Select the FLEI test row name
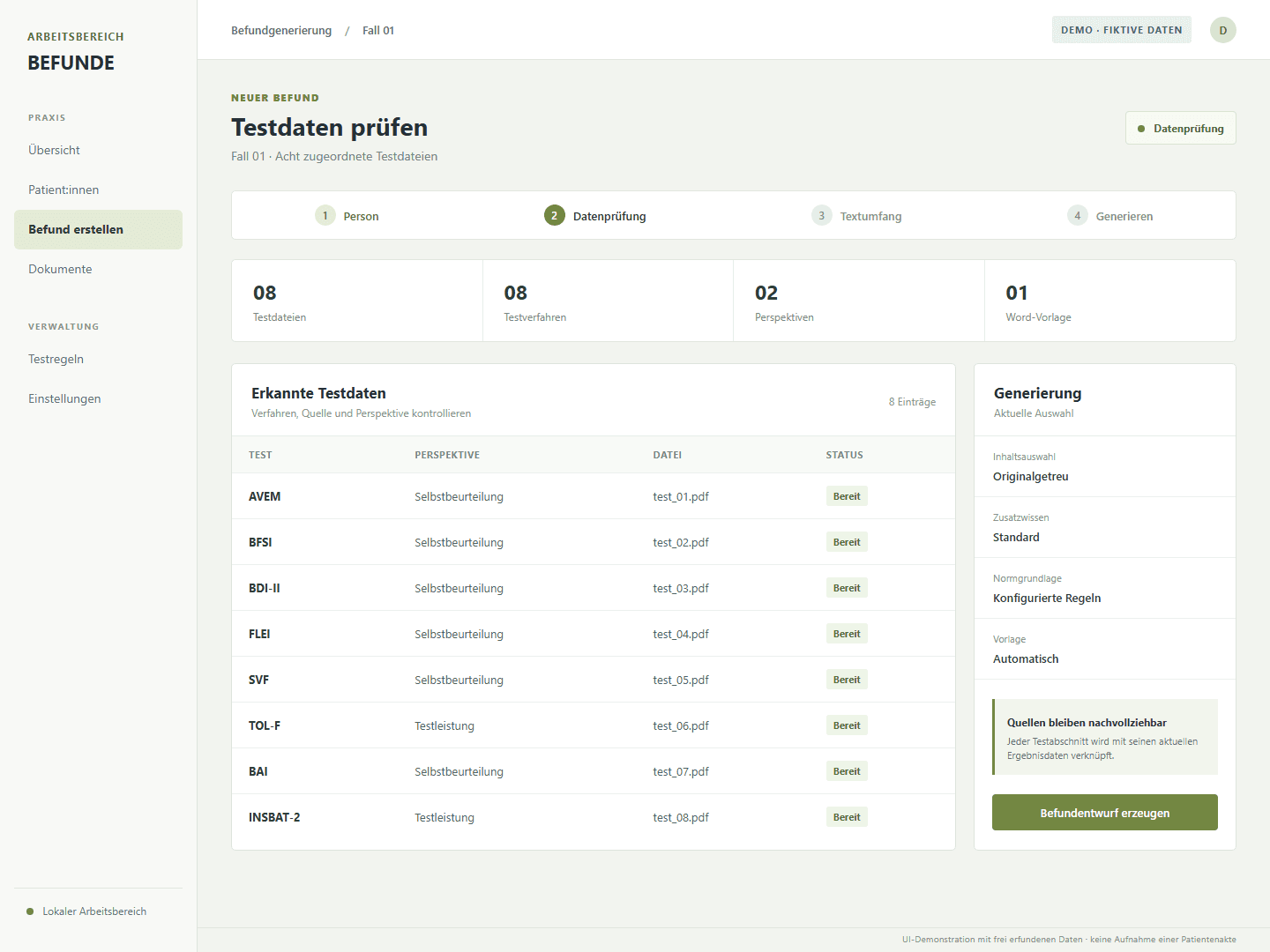Viewport: 1270px width, 952px height. pos(259,634)
